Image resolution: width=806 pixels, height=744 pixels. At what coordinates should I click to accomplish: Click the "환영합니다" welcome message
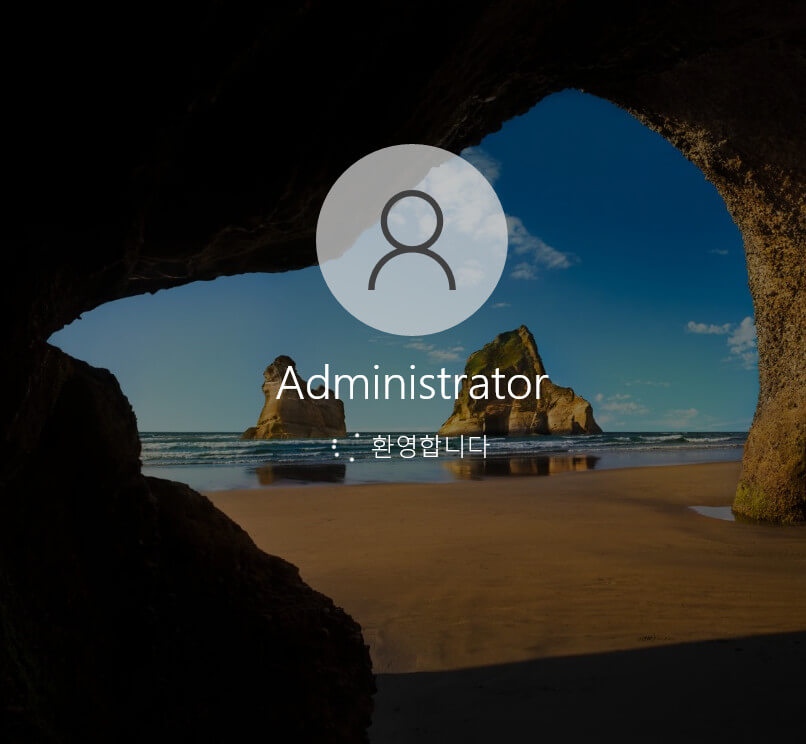click(429, 446)
